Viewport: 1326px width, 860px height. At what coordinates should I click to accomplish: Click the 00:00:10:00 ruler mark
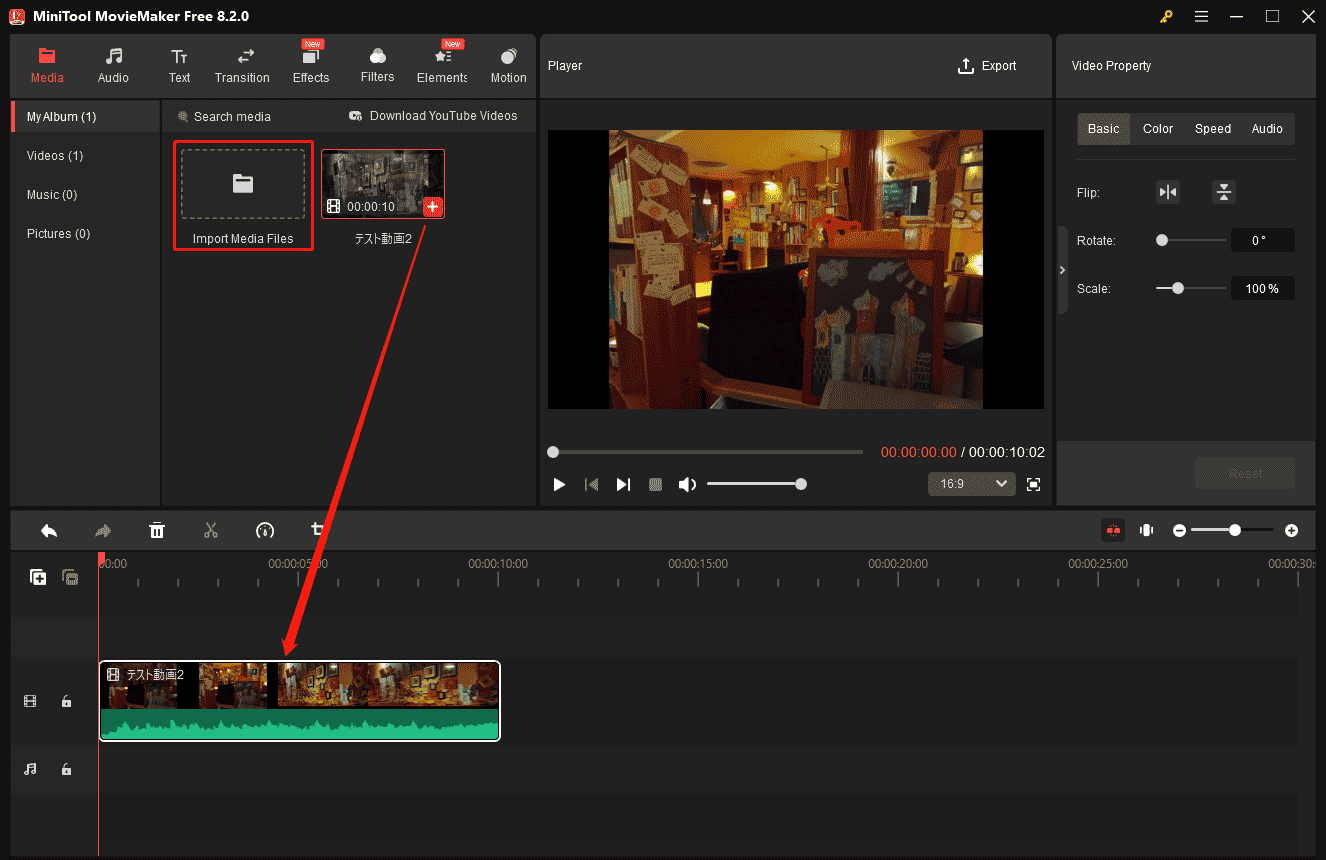(x=498, y=564)
